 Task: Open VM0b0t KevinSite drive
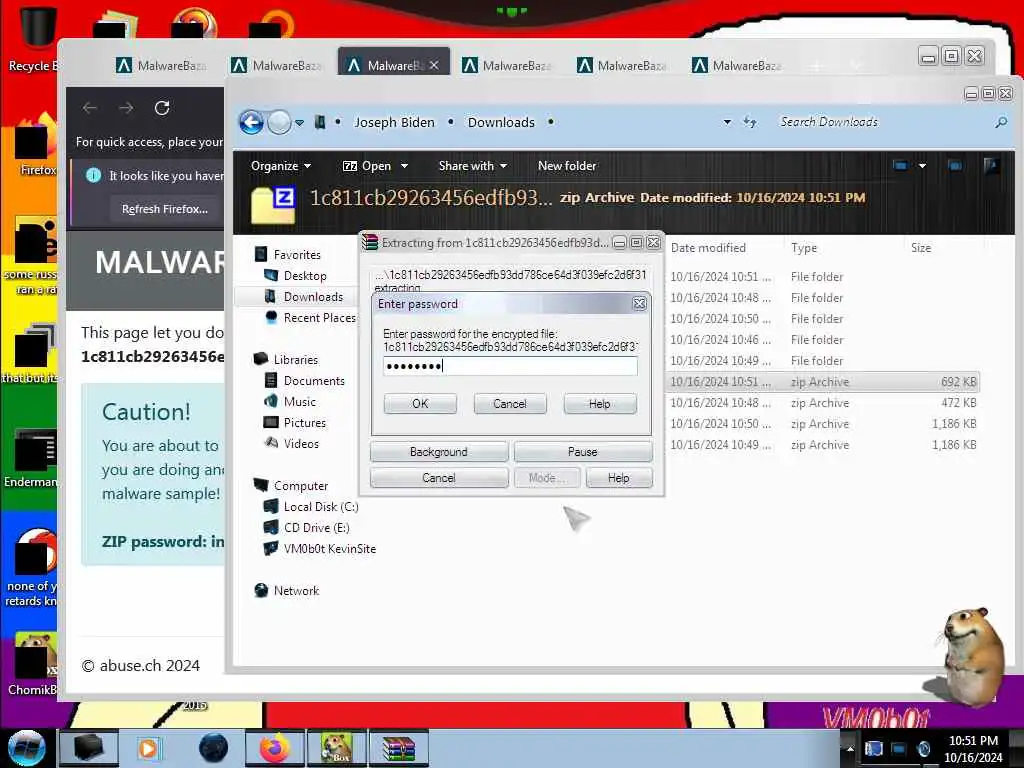[329, 549]
